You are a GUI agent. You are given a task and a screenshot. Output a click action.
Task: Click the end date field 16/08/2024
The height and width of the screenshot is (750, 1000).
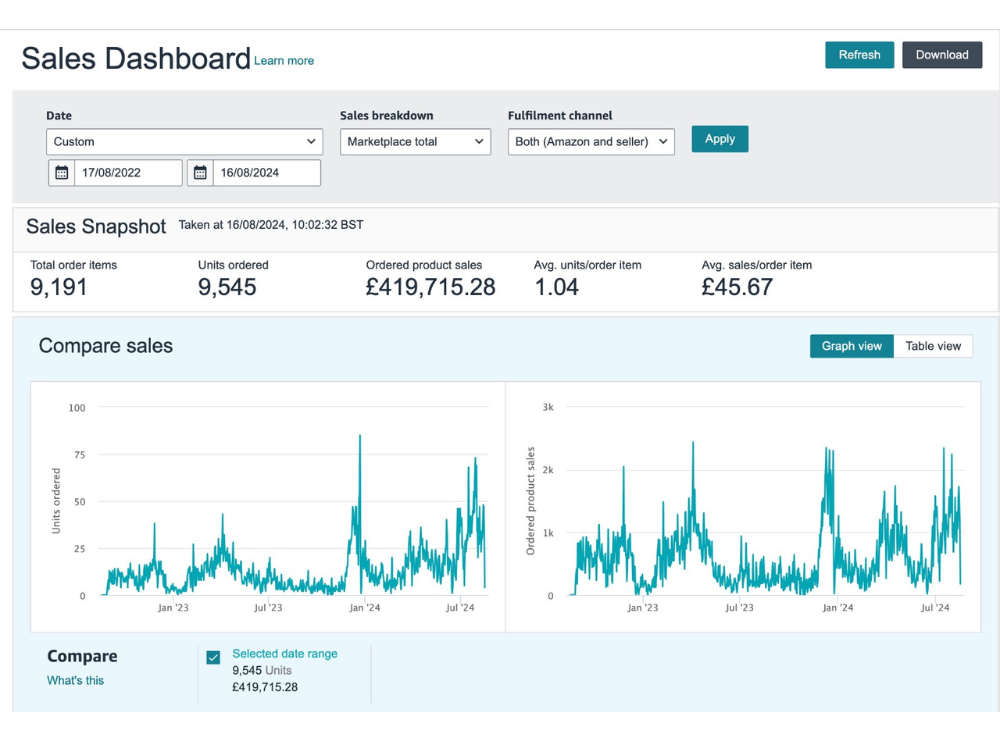(x=264, y=173)
